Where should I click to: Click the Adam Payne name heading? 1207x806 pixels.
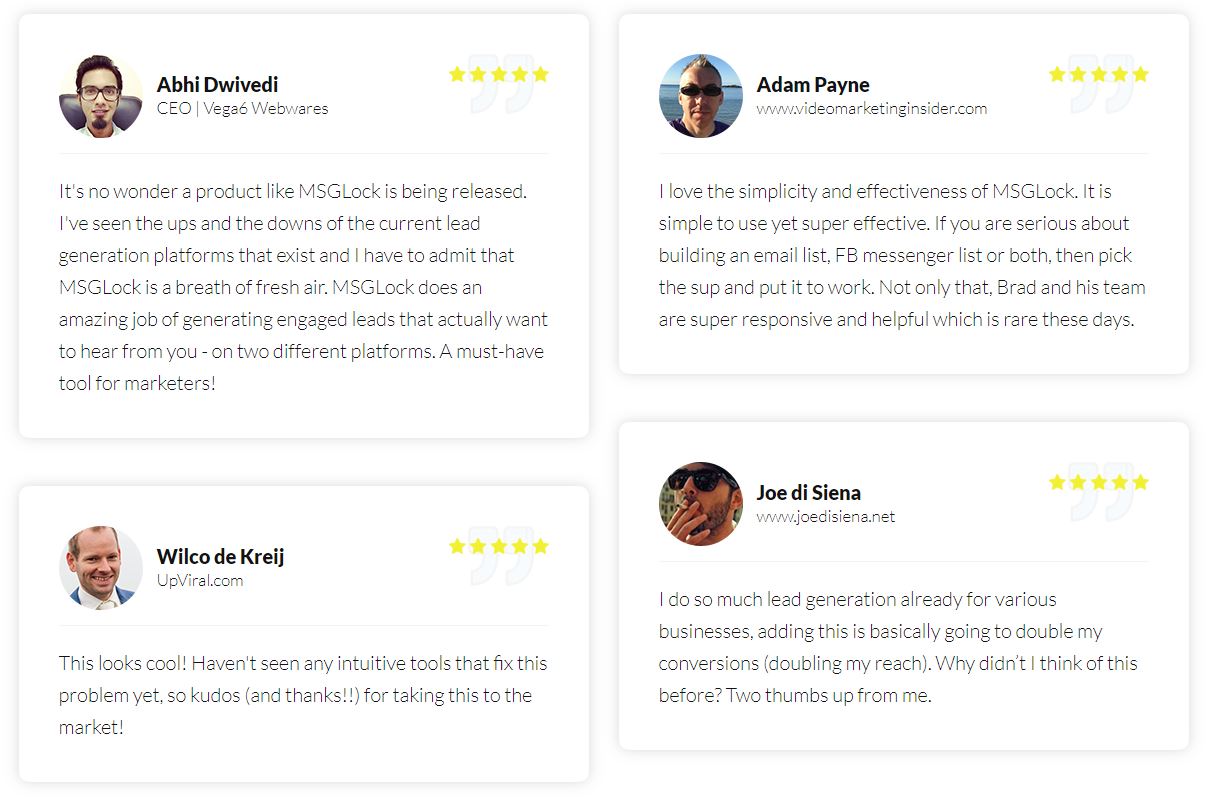point(813,85)
